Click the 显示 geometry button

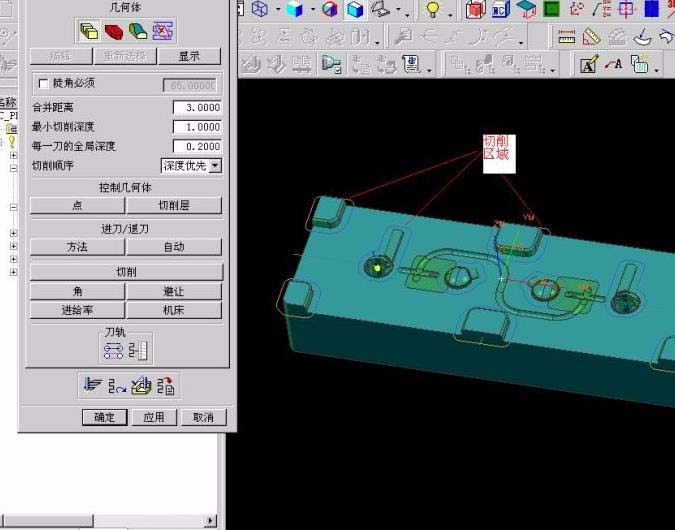click(189, 56)
